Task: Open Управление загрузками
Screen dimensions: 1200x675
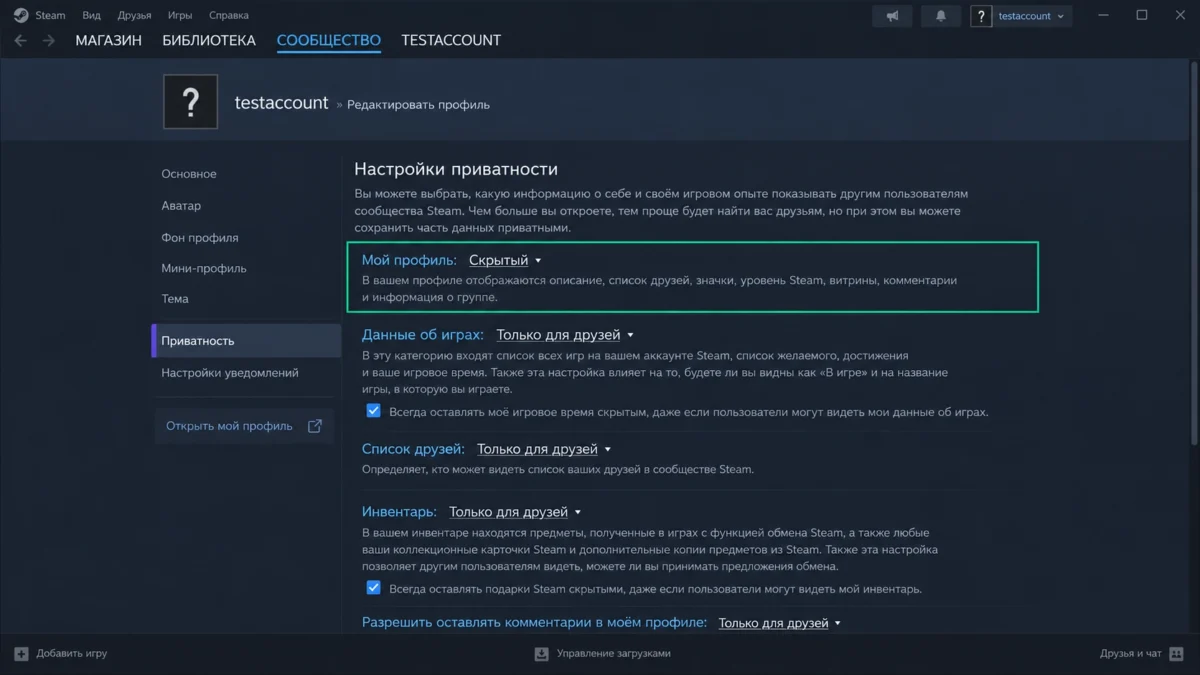Action: tap(613, 654)
